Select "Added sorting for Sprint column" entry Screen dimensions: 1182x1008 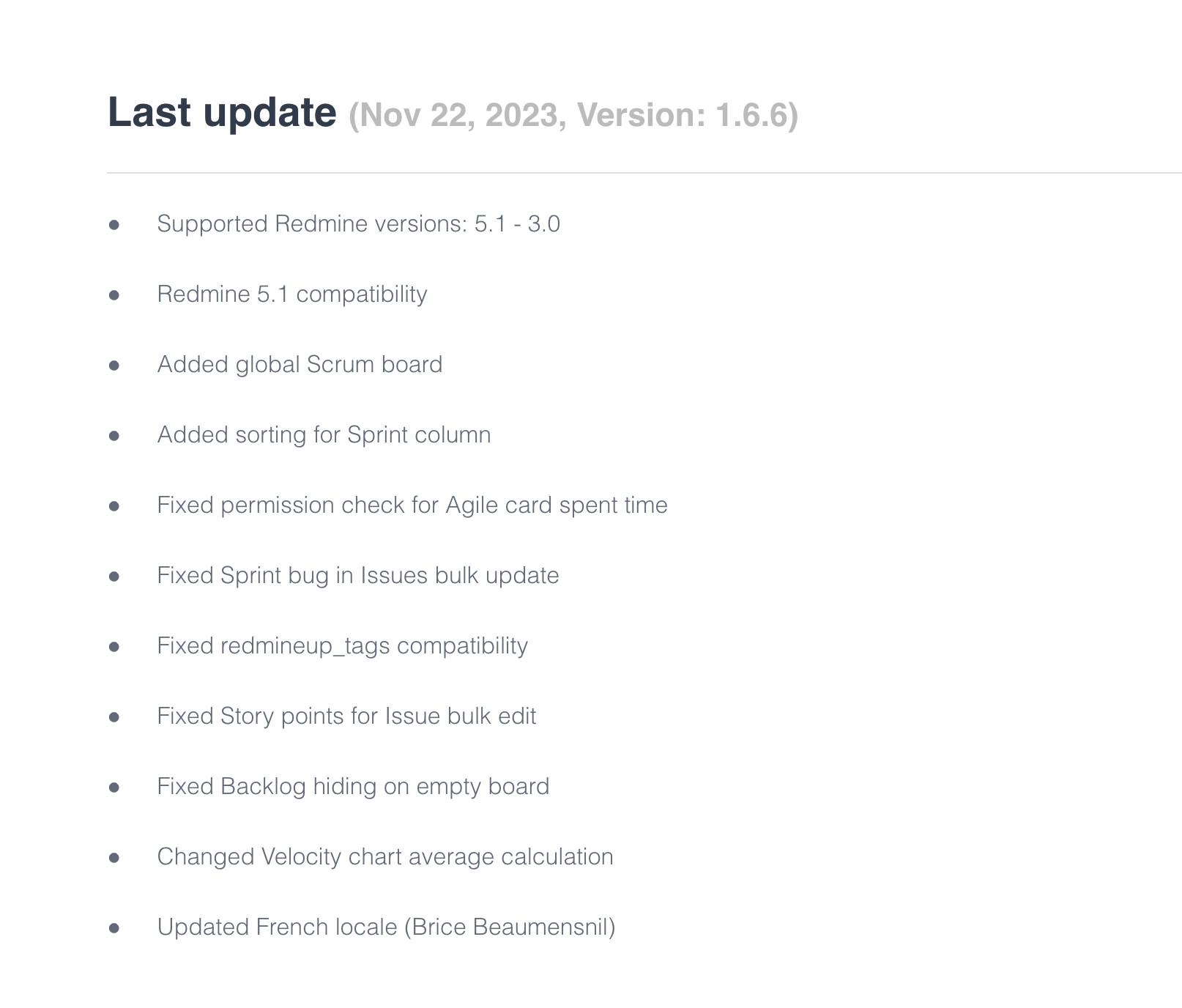click(x=324, y=435)
